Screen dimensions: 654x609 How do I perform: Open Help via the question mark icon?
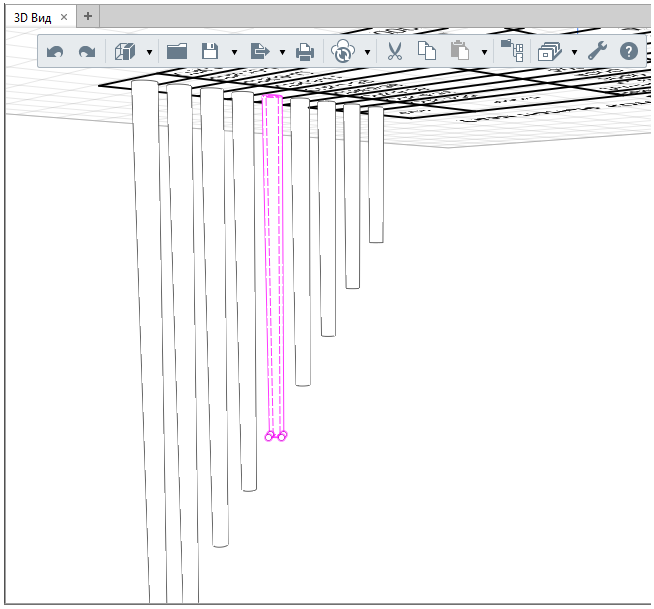click(629, 51)
